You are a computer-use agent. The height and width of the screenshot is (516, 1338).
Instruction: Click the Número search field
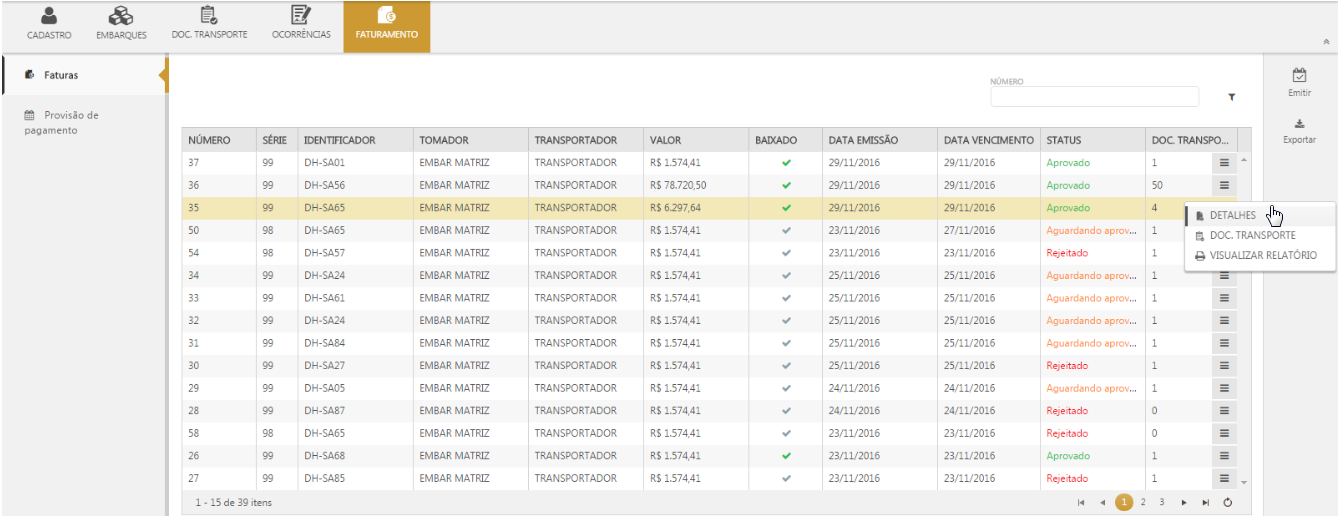[1094, 97]
